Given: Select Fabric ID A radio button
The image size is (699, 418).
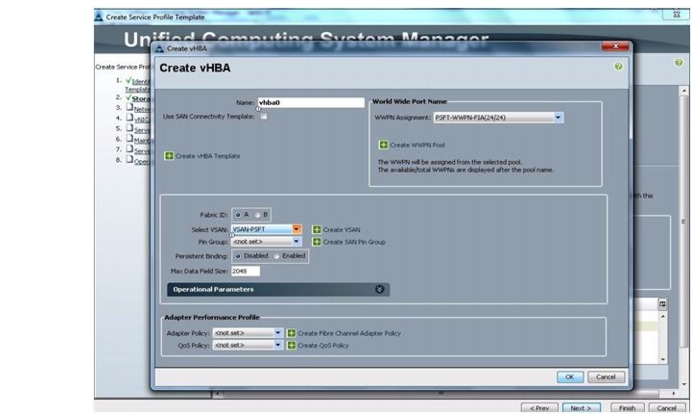Looking at the screenshot, I should pyautogui.click(x=238, y=215).
